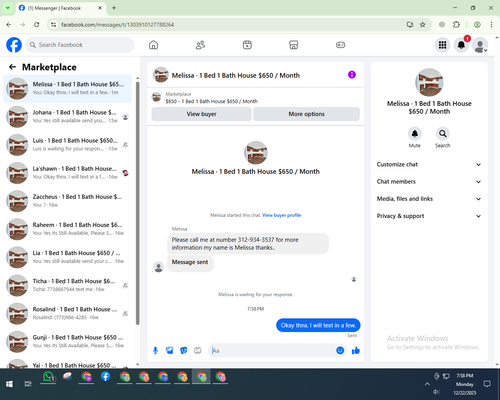Attach a photo using the image icon
Screen dimensions: 500x400
point(170,350)
